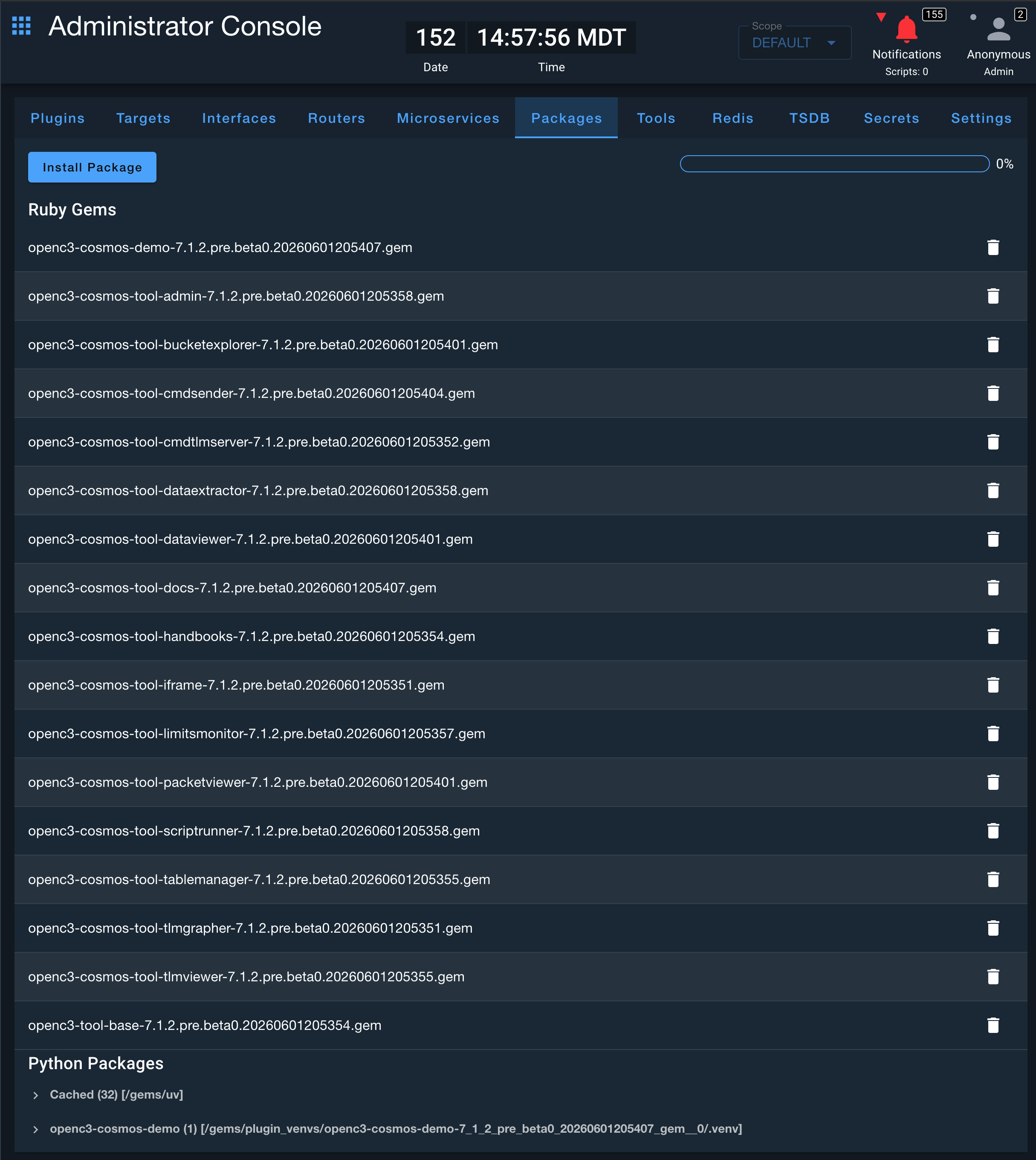Click the install progress bar
The image size is (1036, 1160).
[x=834, y=164]
